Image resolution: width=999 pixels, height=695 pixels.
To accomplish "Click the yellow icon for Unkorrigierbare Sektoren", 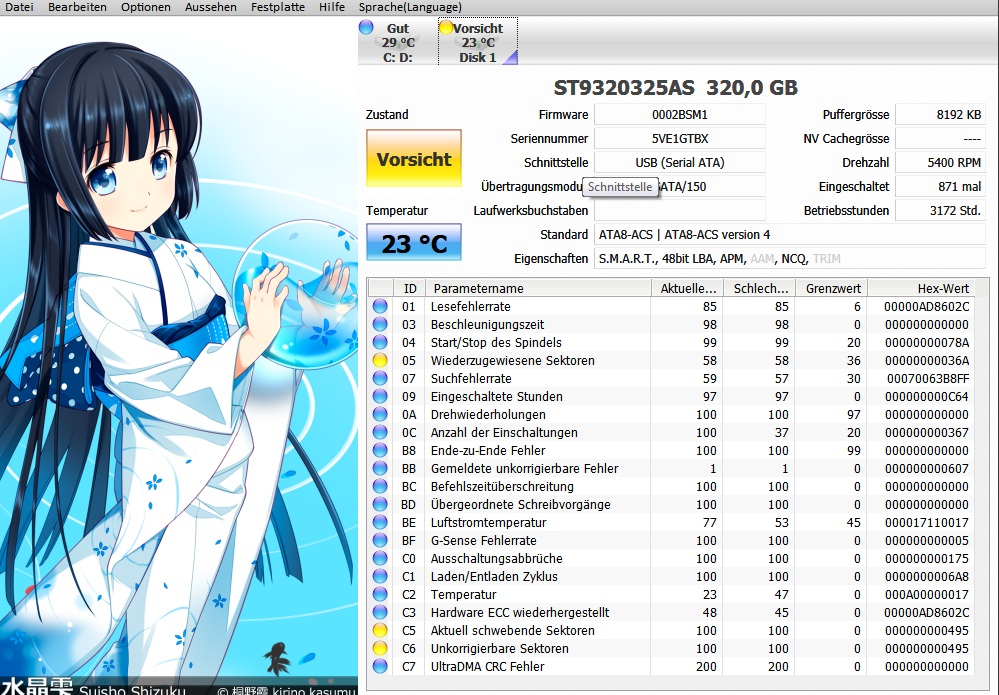I will click(380, 648).
